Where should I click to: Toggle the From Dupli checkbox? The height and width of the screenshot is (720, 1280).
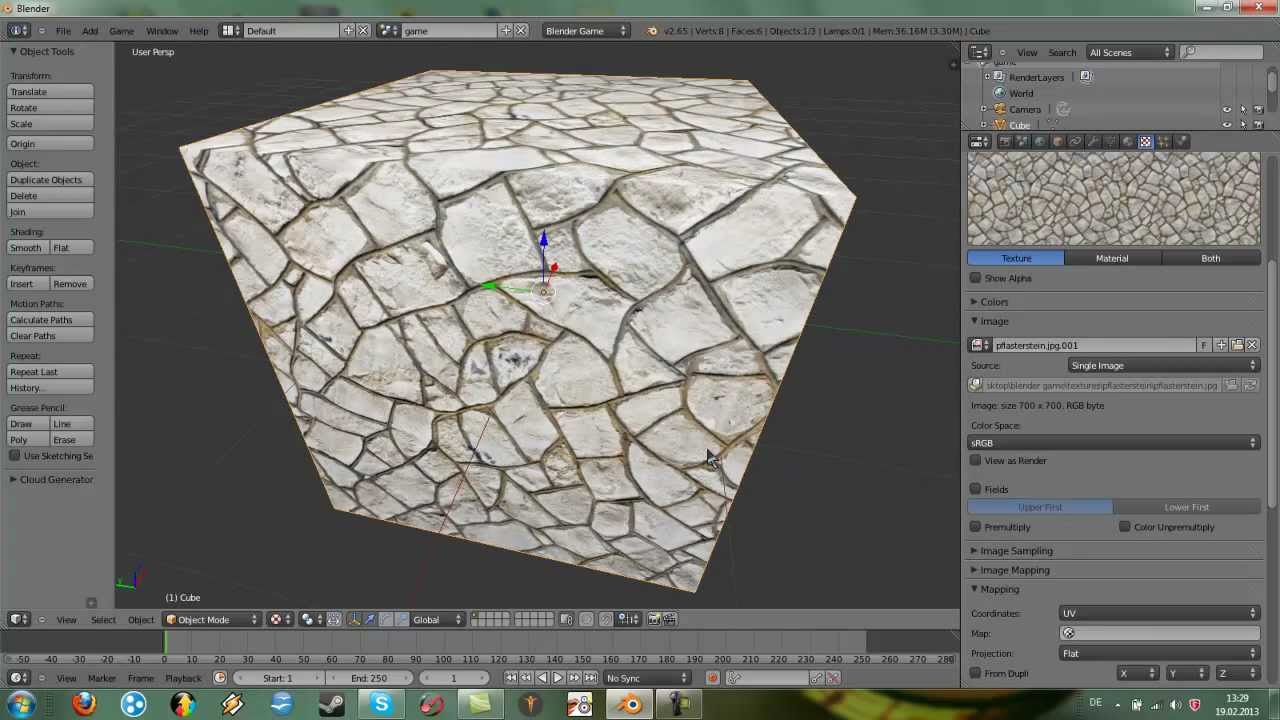point(975,673)
